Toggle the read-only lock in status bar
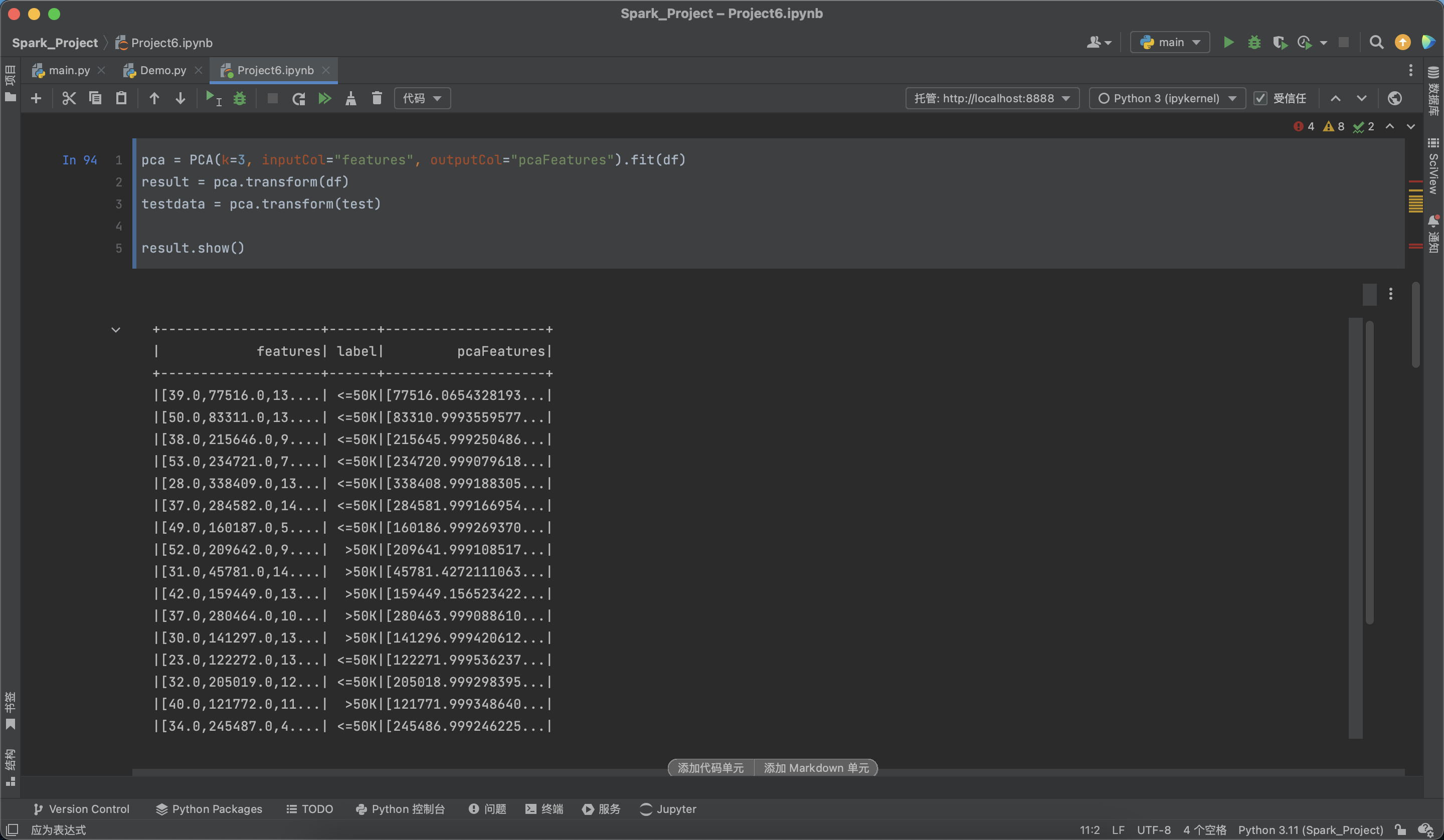This screenshot has height=840, width=1444. [1400, 829]
